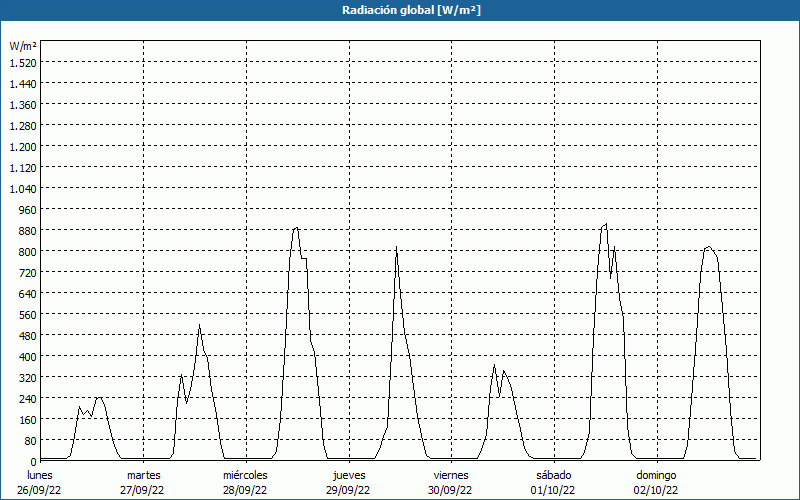The height and width of the screenshot is (500, 800).
Task: Select the W/m² axis unit label
Action: (23, 46)
